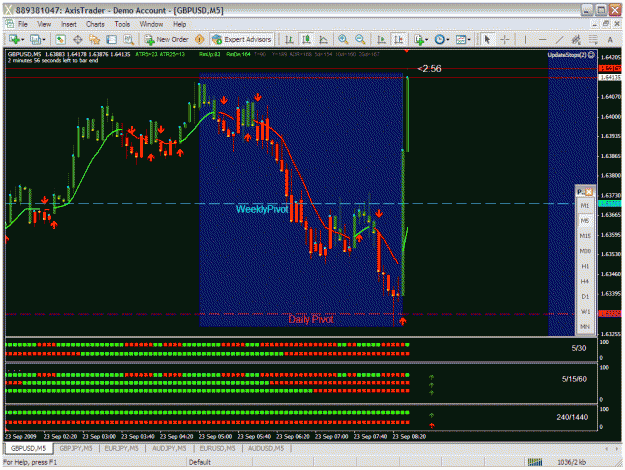Expand the Indicators dropdown arrow
This screenshot has width=625, height=470.
pyautogui.click(x=426, y=40)
